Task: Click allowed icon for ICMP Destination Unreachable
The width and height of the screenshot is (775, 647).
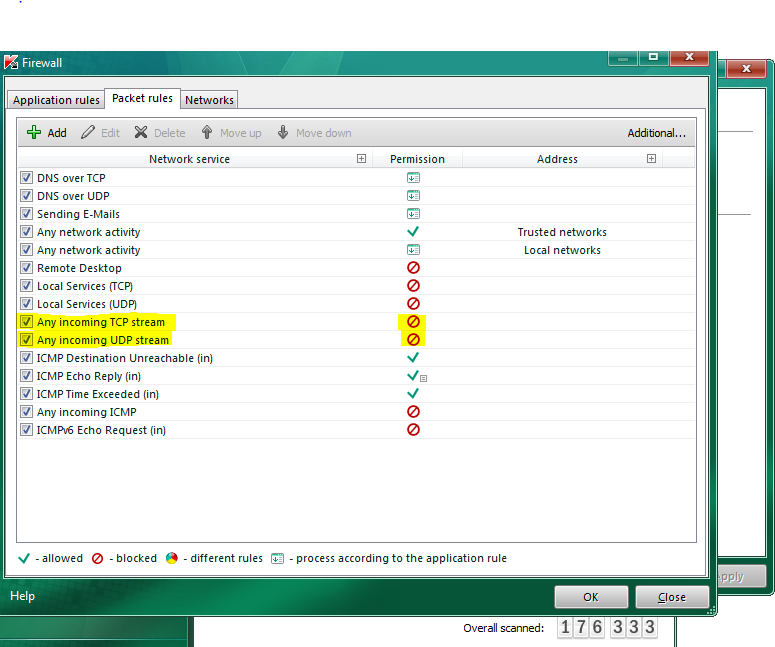Action: pos(413,357)
